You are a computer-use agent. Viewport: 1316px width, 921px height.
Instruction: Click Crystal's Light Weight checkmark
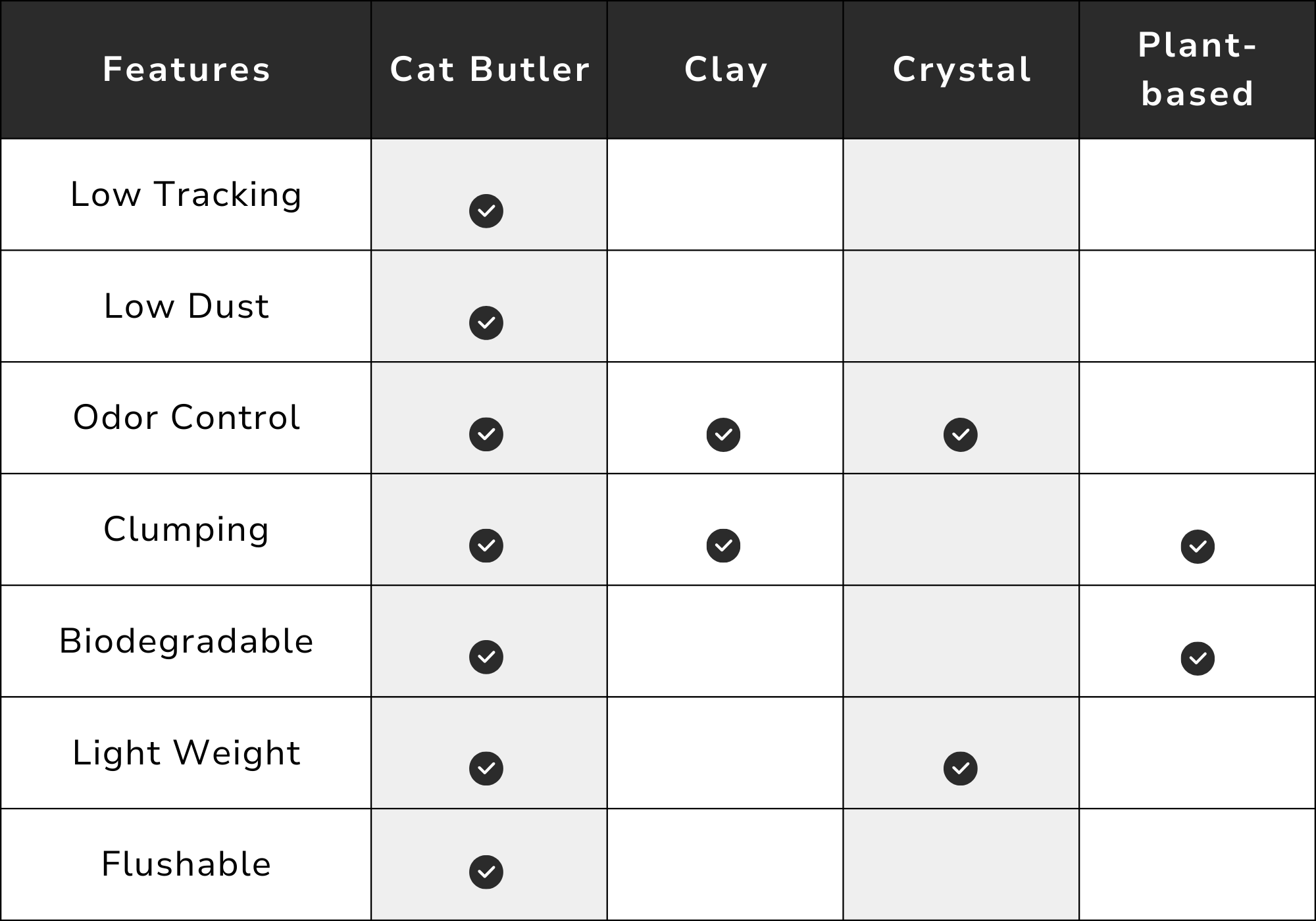[x=961, y=768]
